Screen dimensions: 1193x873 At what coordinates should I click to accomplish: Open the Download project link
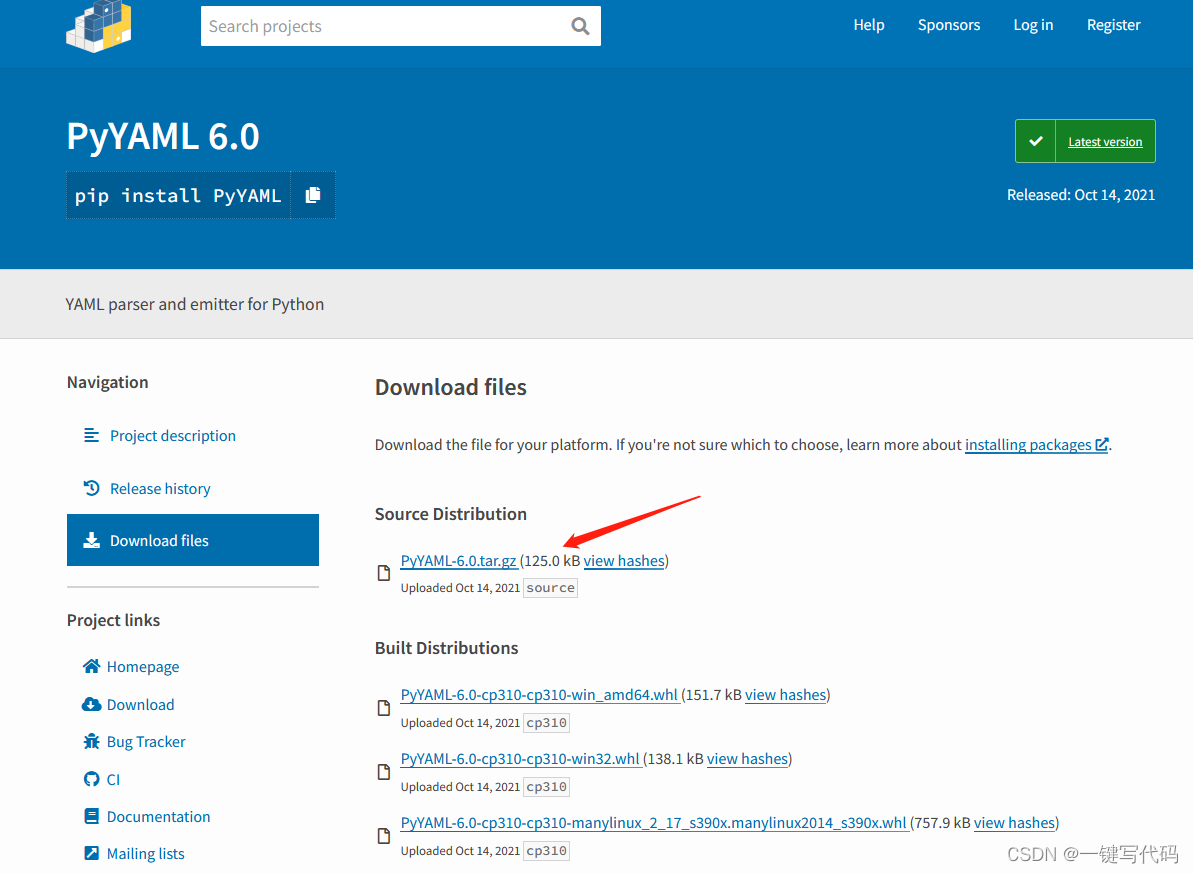[141, 705]
